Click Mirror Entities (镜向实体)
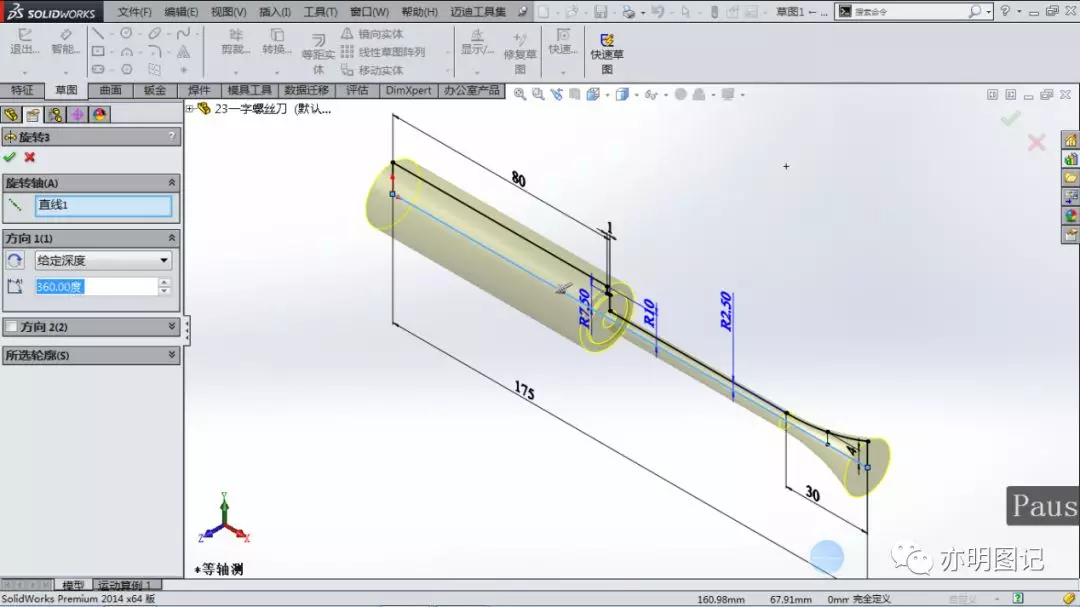Screen dimensions: 1080x607 pos(372,34)
